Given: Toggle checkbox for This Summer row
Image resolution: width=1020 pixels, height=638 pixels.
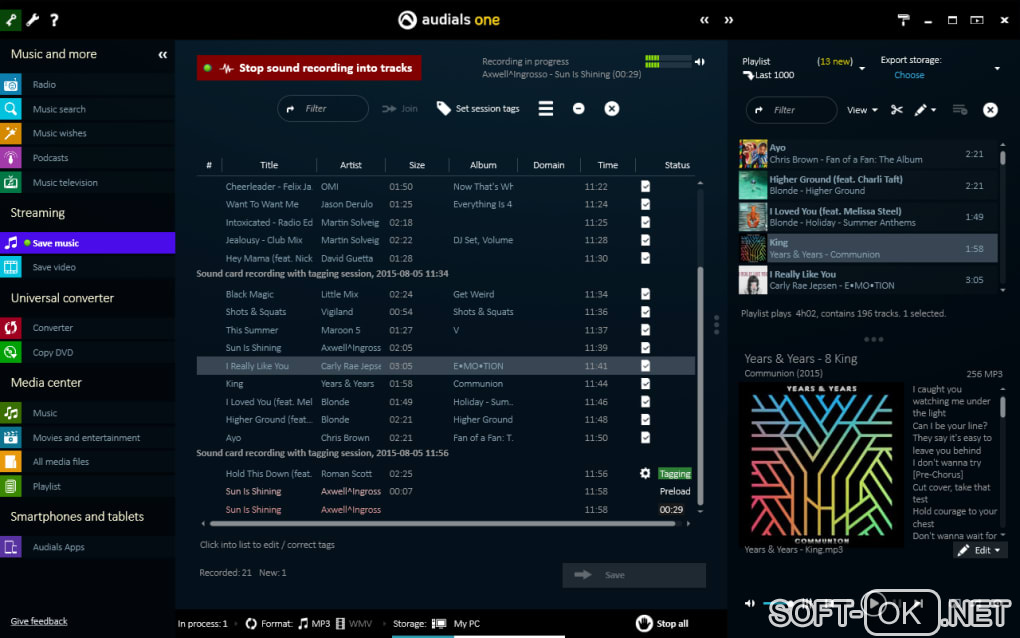Looking at the screenshot, I should click(x=645, y=330).
